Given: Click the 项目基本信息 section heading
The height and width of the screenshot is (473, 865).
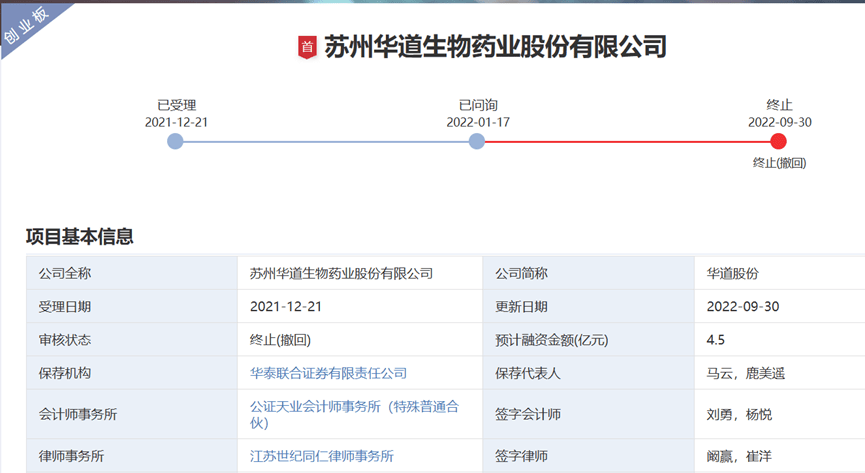Looking at the screenshot, I should click(x=80, y=237).
